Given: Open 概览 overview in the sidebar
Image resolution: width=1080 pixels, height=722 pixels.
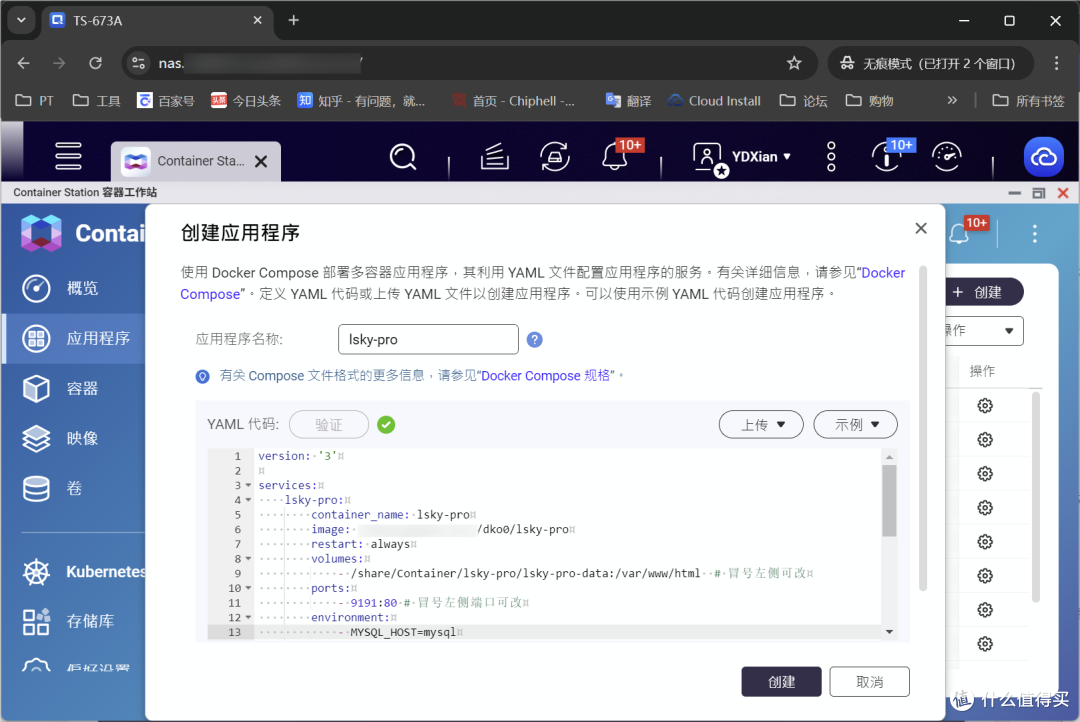Looking at the screenshot, I should (74, 288).
